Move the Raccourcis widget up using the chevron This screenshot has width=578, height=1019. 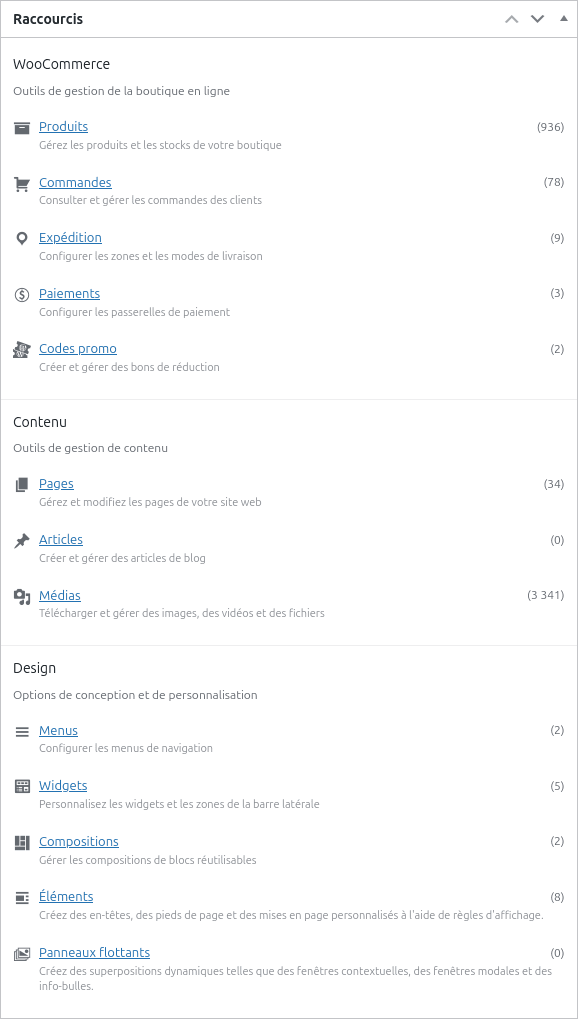pyautogui.click(x=511, y=18)
